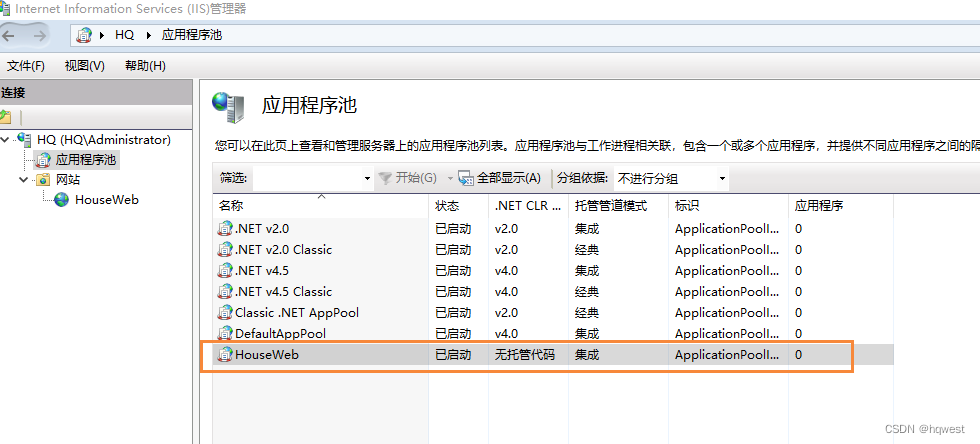Click the 筛选 filter text field
Screen dimensions: 980x444
point(306,178)
